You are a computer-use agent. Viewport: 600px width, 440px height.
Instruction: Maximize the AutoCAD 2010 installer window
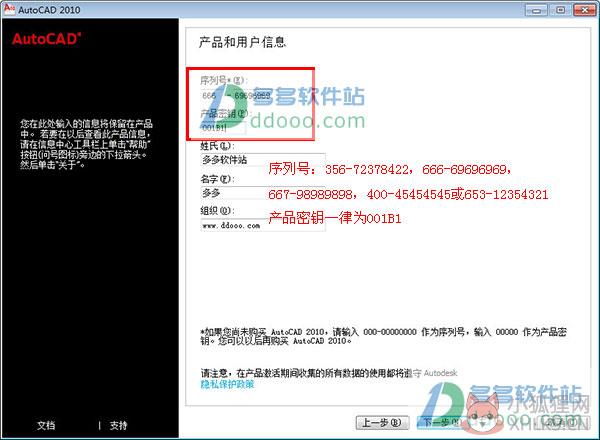click(x=560, y=10)
